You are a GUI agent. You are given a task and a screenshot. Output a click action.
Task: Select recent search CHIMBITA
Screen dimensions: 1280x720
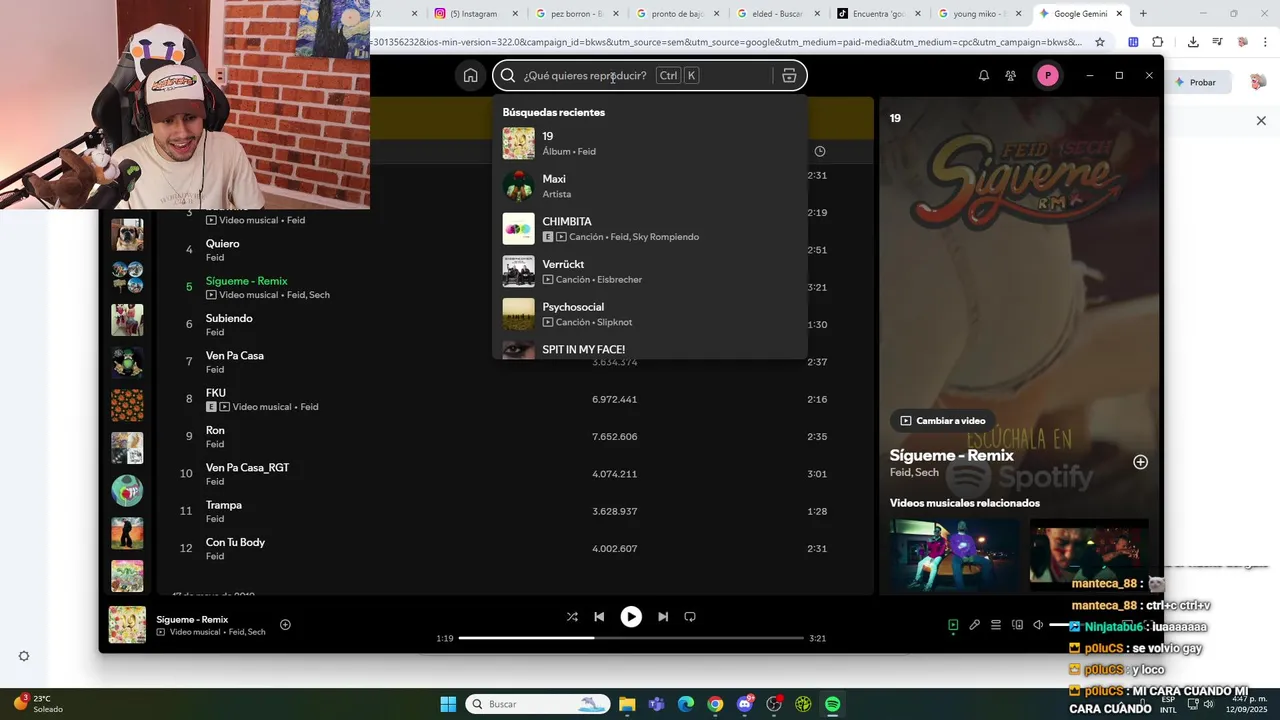pyautogui.click(x=650, y=229)
